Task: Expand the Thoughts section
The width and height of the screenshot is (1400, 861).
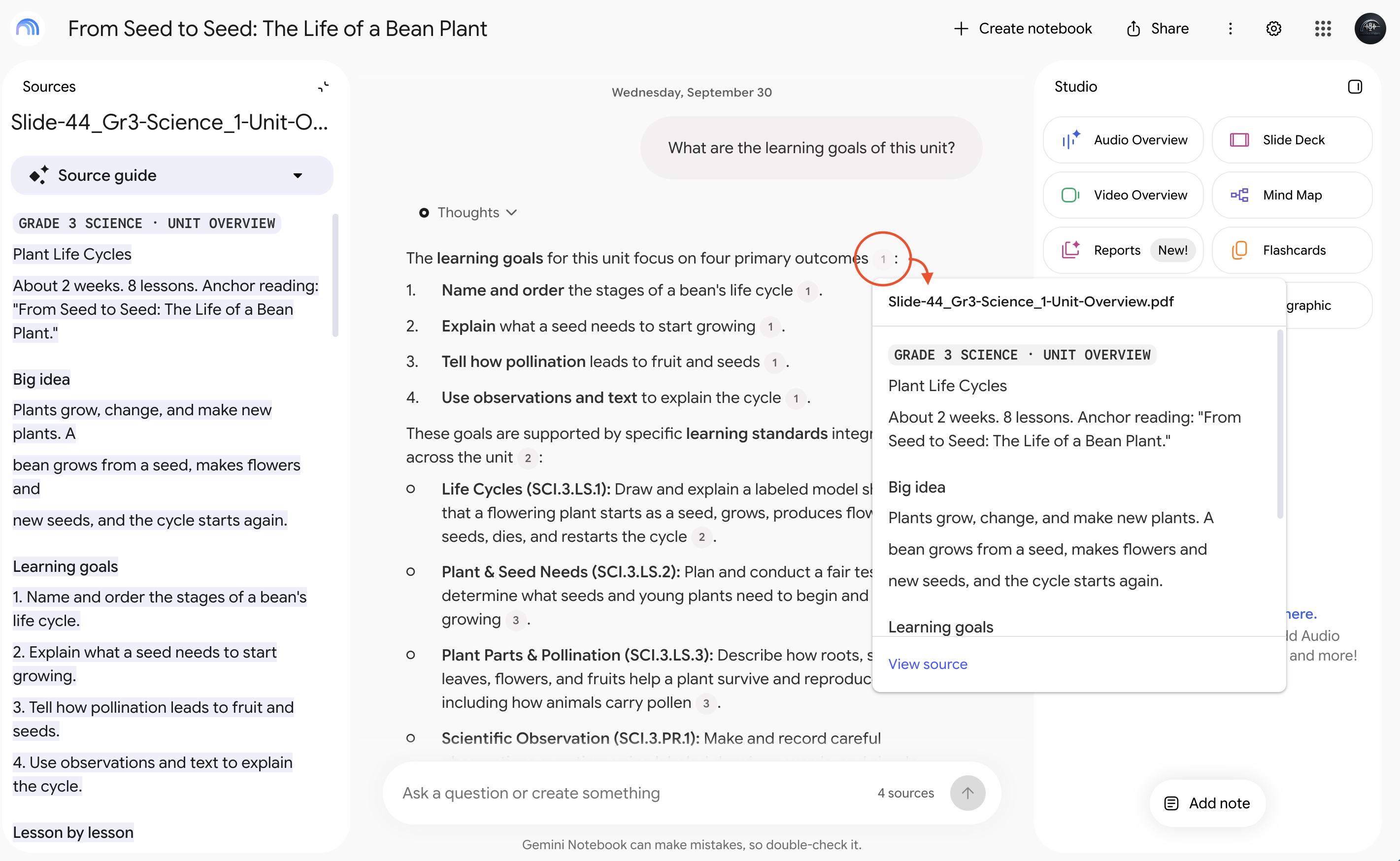Action: click(468, 212)
